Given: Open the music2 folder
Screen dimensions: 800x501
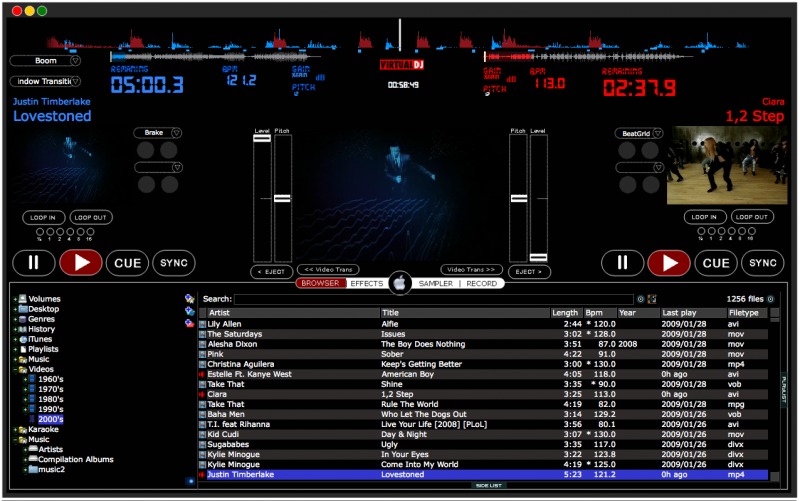Looking at the screenshot, I should [52, 469].
